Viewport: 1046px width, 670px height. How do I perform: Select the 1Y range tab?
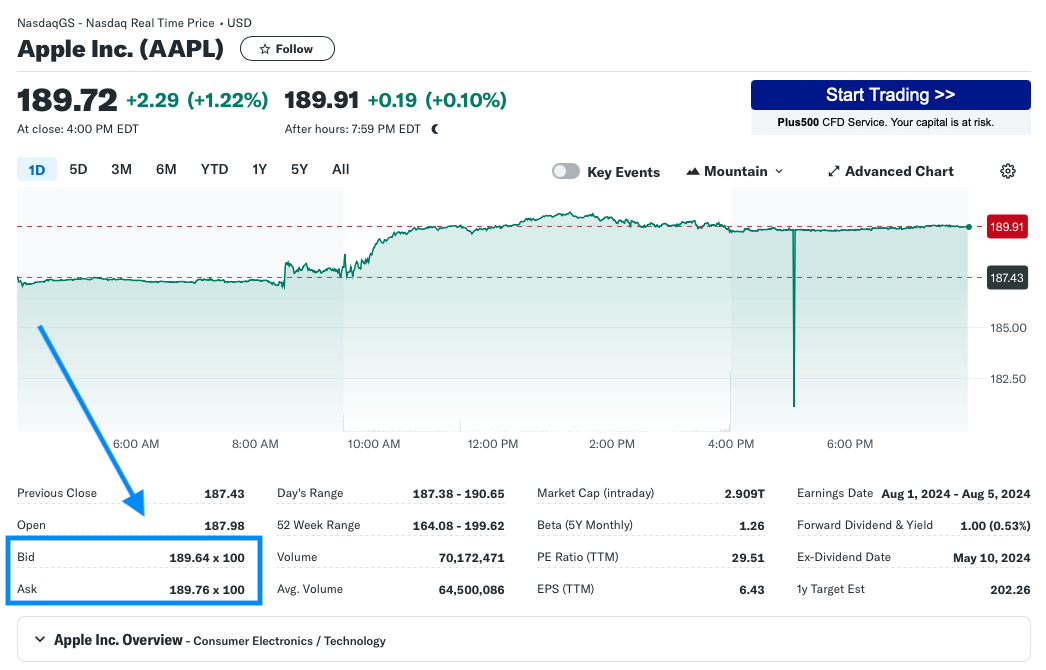tap(259, 170)
